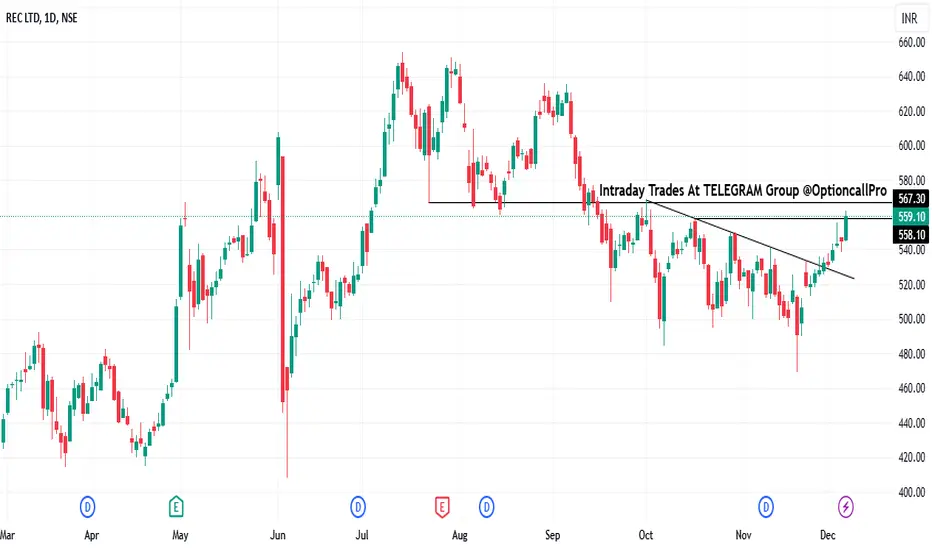Click the 660.00 level on price axis
This screenshot has height=550, width=932.
tap(912, 42)
